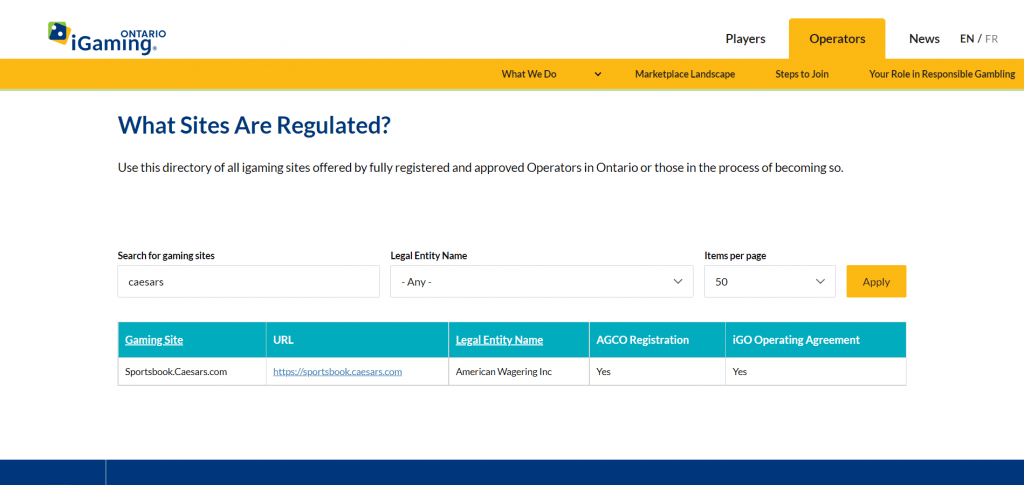
Task: Click the URL column header
Action: [357, 340]
